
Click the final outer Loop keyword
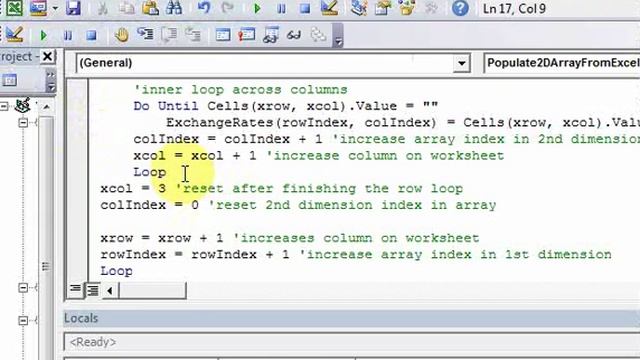(116, 271)
